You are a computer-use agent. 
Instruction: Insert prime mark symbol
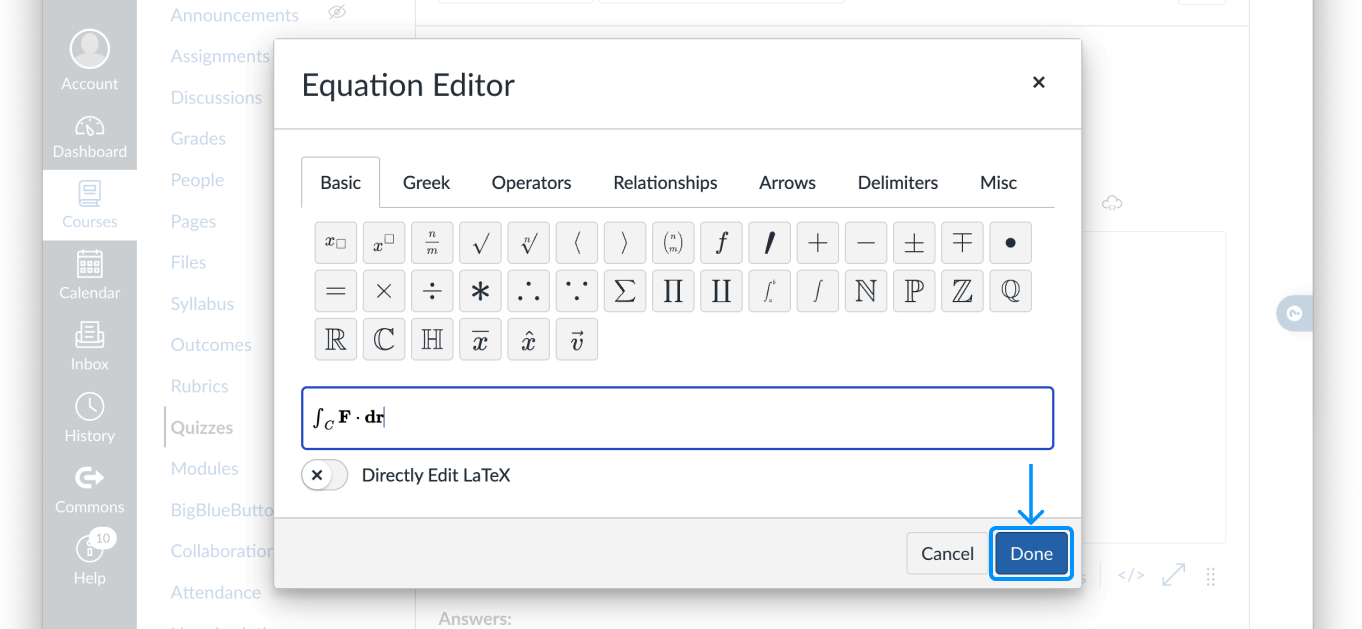769,242
